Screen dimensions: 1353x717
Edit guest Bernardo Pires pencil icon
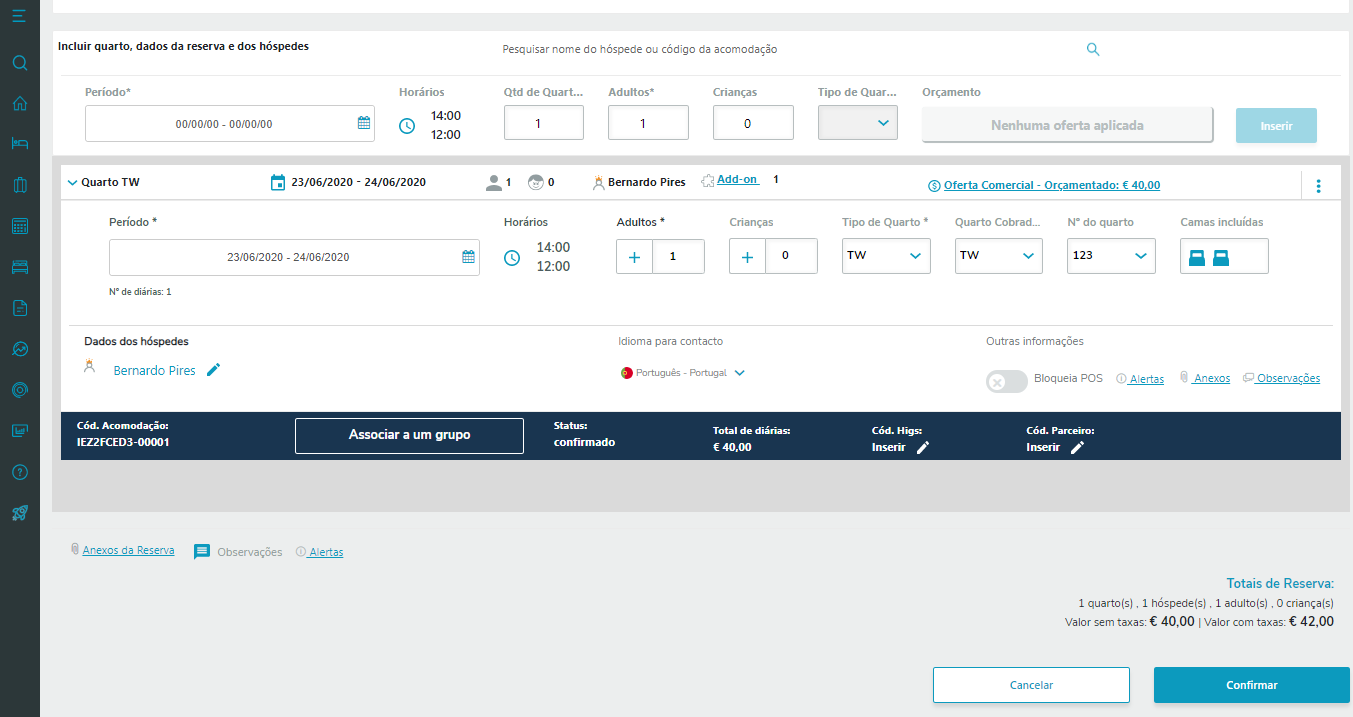(x=213, y=370)
